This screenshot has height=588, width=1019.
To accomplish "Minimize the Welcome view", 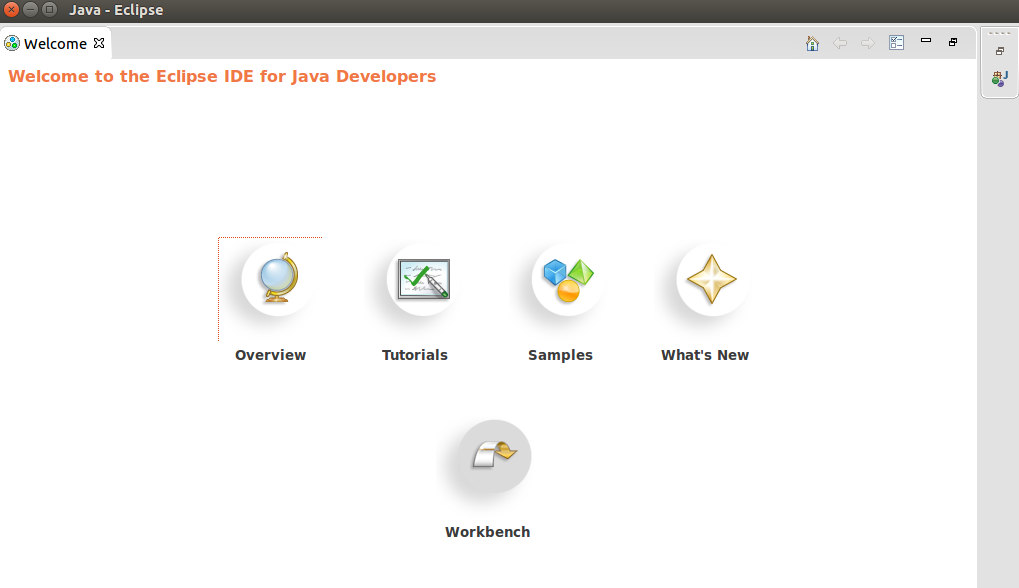I will click(926, 40).
